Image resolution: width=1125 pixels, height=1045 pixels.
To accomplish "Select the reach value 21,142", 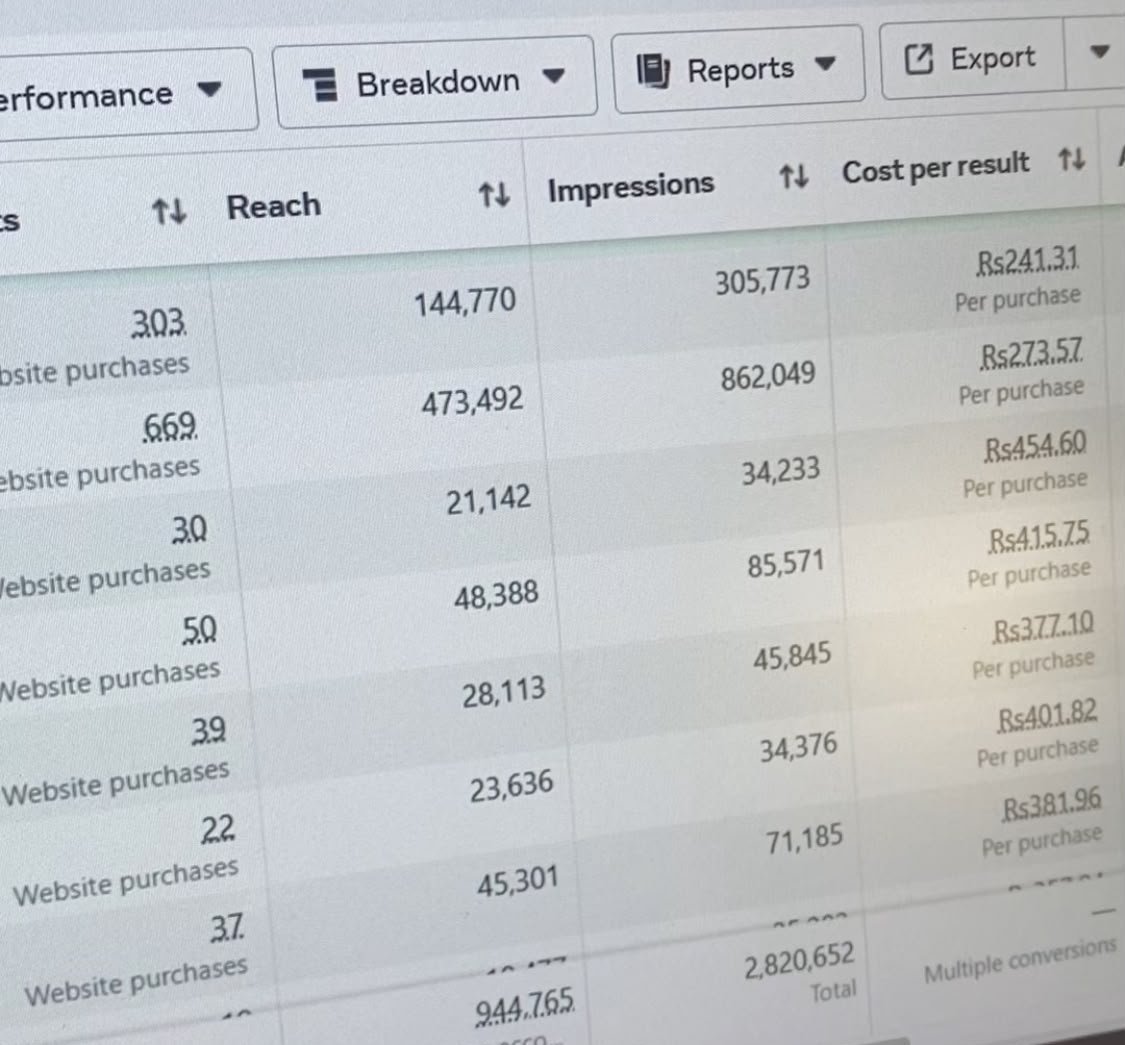I will 489,500.
